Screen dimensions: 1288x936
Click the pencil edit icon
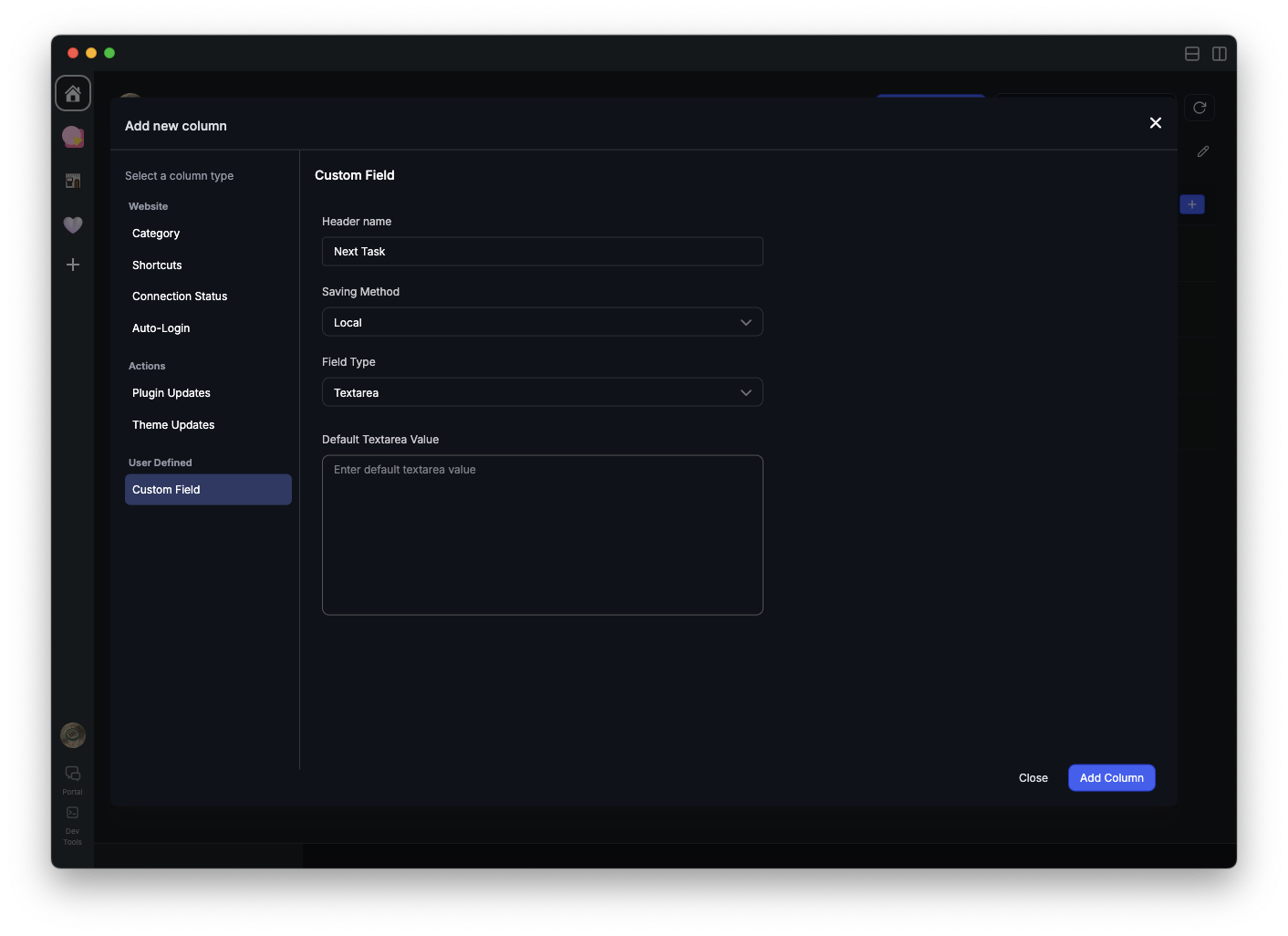coord(1203,151)
